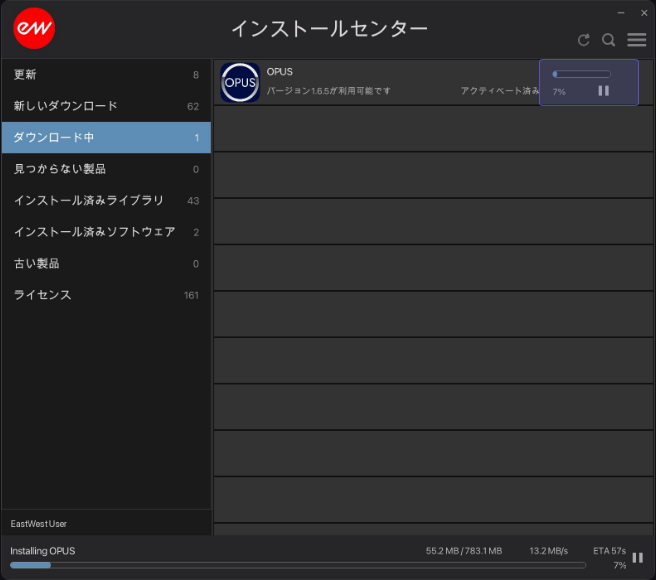Click the 161 license count

[x=191, y=295]
